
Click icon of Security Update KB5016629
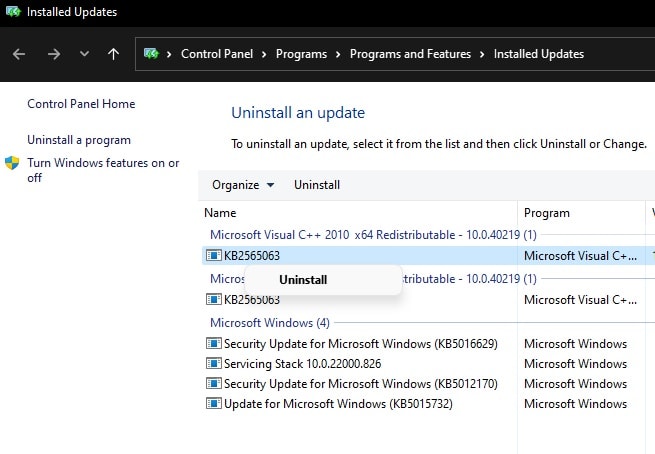tap(213, 343)
